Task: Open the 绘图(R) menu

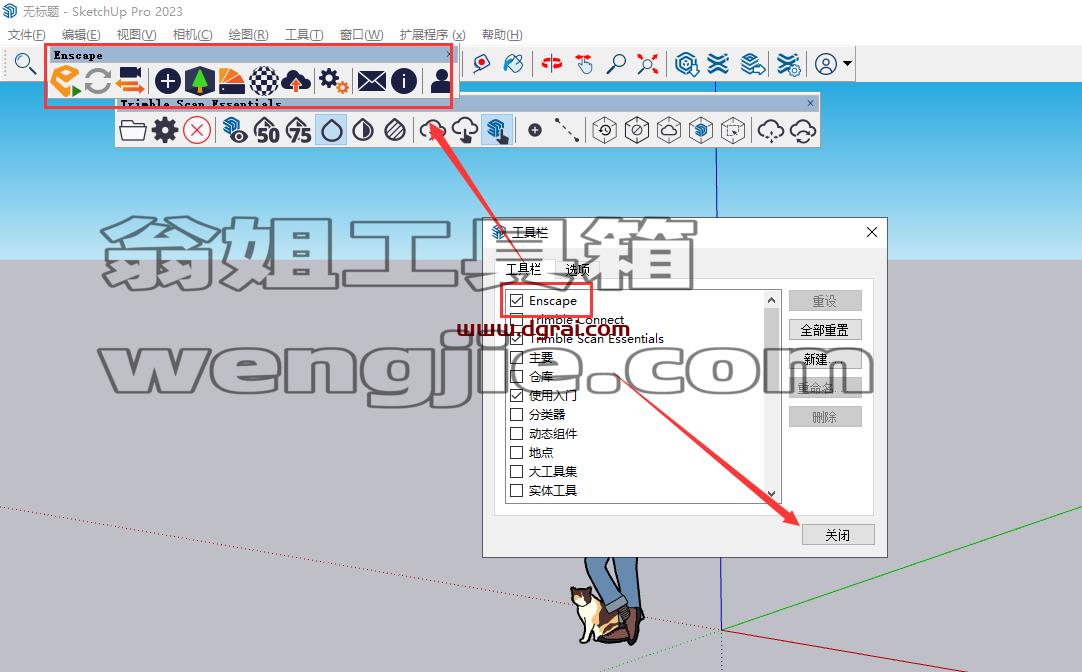Action: (248, 34)
